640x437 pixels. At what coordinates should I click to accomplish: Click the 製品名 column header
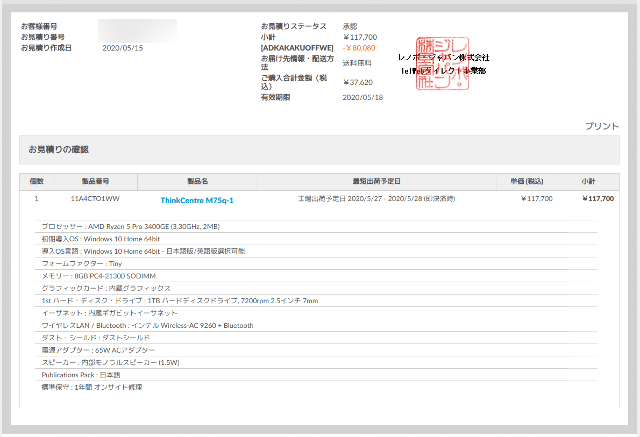tap(198, 181)
